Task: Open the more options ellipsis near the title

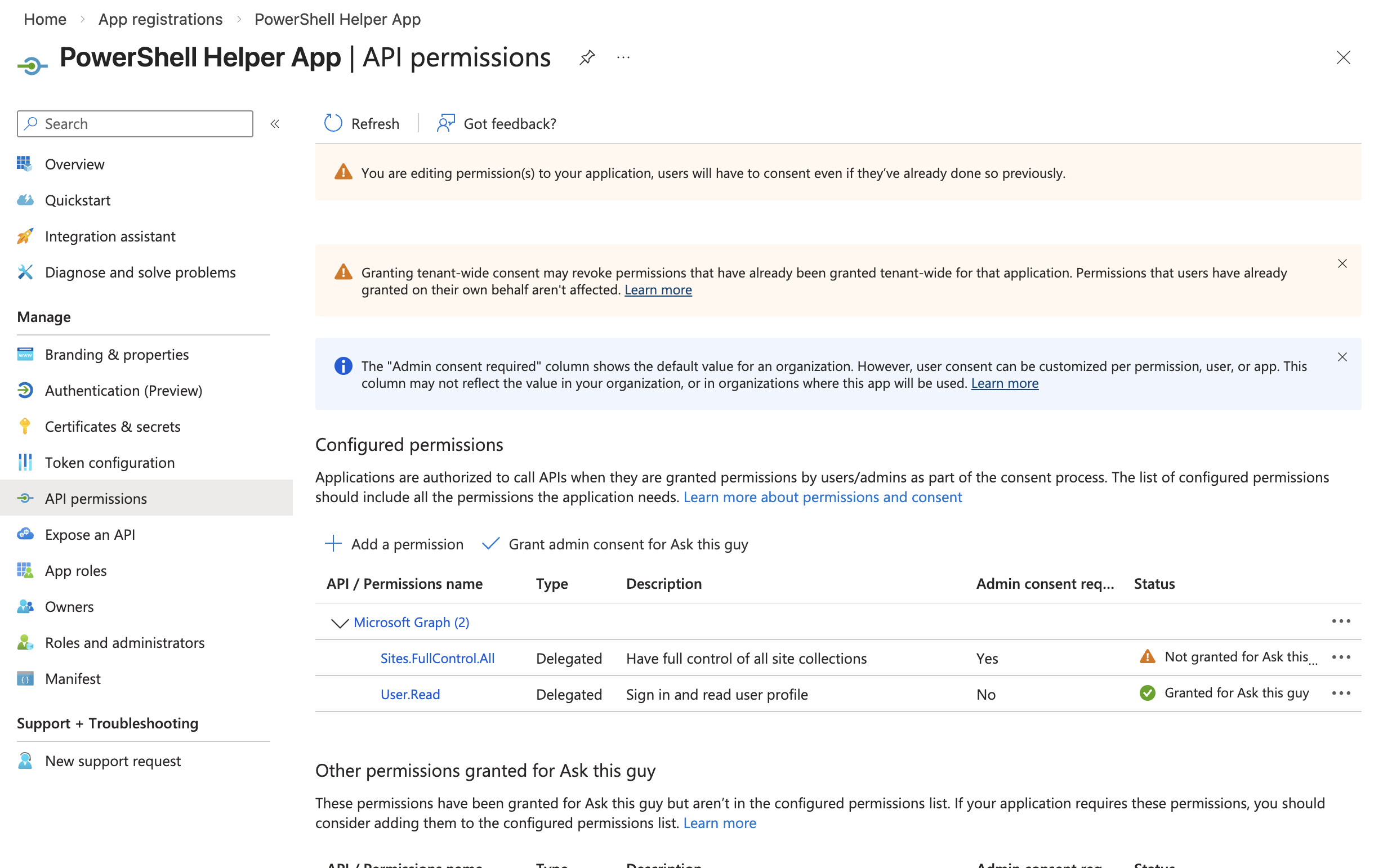Action: [x=623, y=57]
